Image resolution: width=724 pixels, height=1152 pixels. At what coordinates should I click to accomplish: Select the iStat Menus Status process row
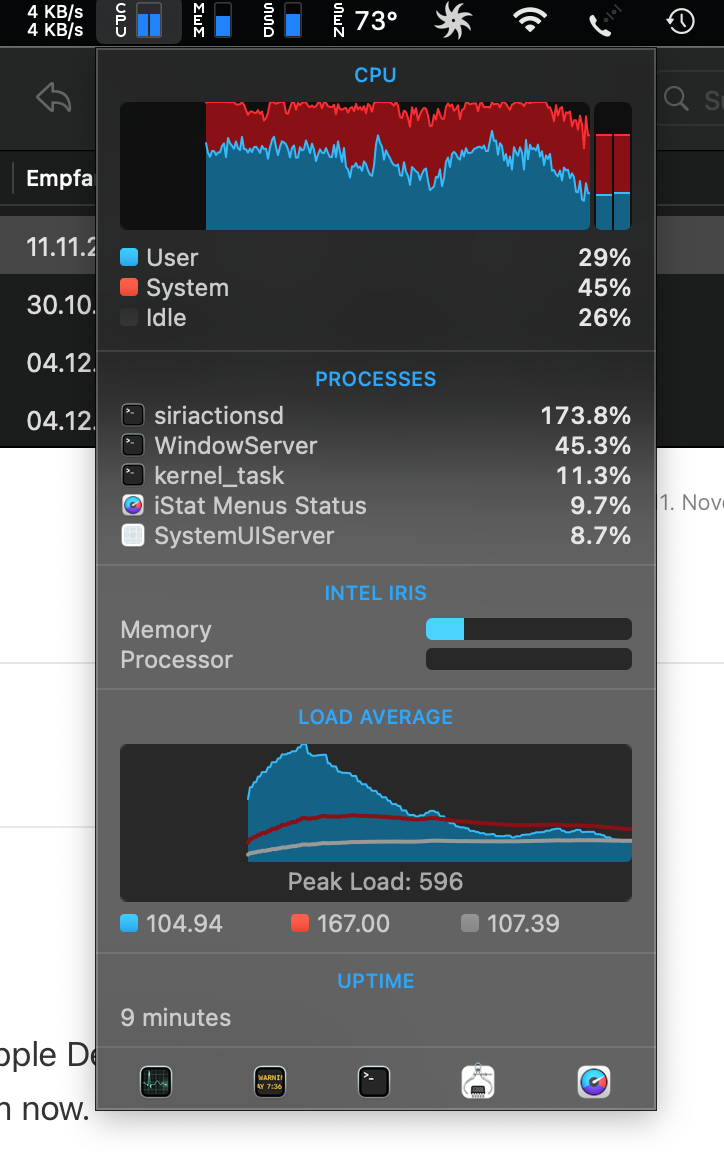tap(376, 505)
